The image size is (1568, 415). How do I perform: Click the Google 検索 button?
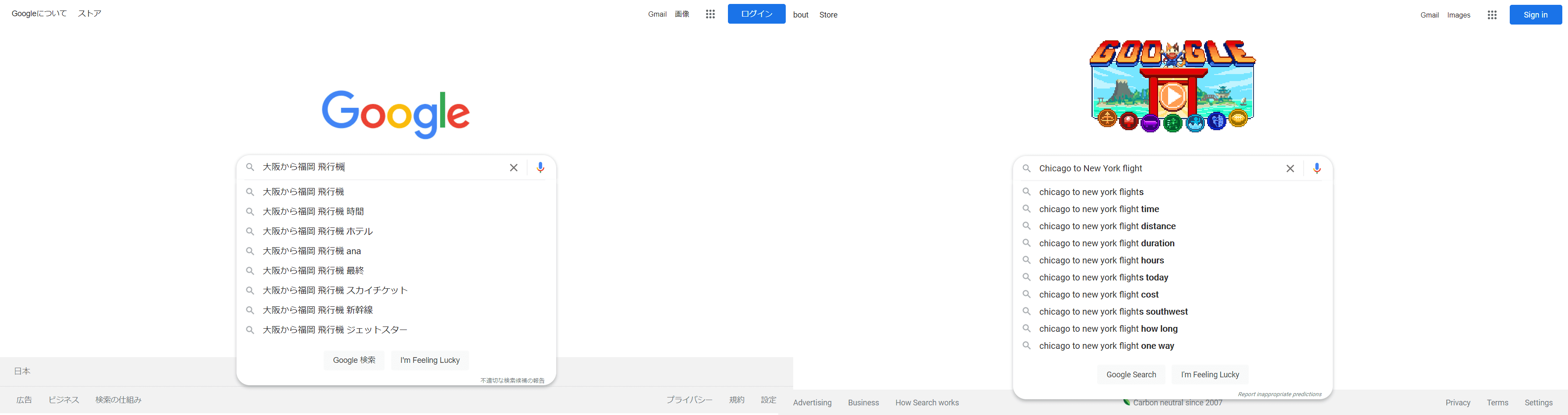pyautogui.click(x=354, y=360)
